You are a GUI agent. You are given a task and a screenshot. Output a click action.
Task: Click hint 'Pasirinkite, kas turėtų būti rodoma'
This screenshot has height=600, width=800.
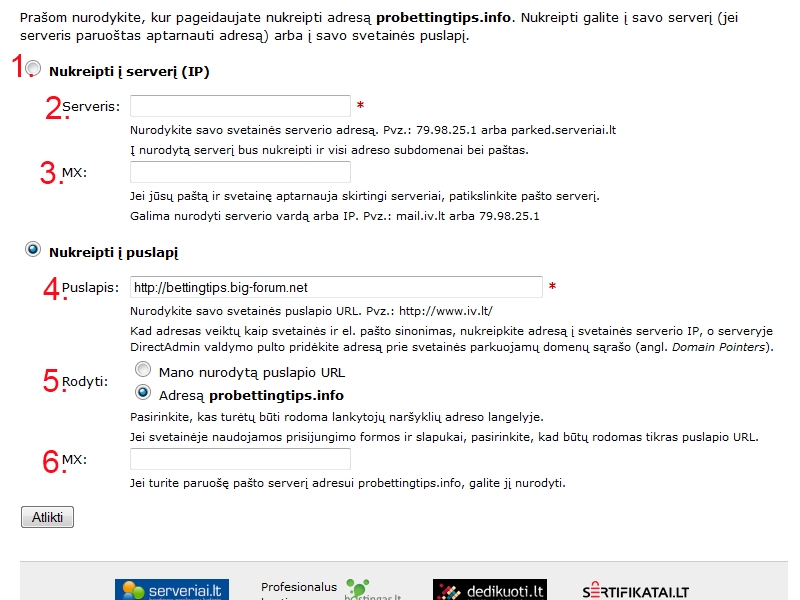coord(337,417)
